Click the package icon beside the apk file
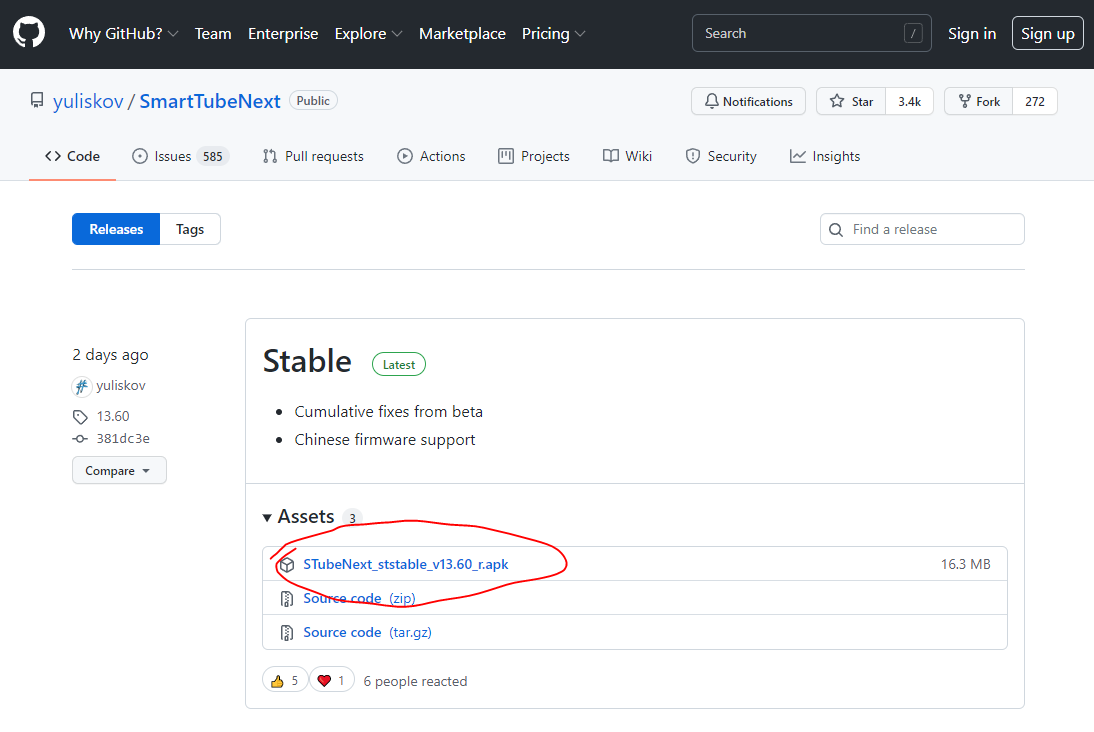The height and width of the screenshot is (732, 1094). click(287, 565)
